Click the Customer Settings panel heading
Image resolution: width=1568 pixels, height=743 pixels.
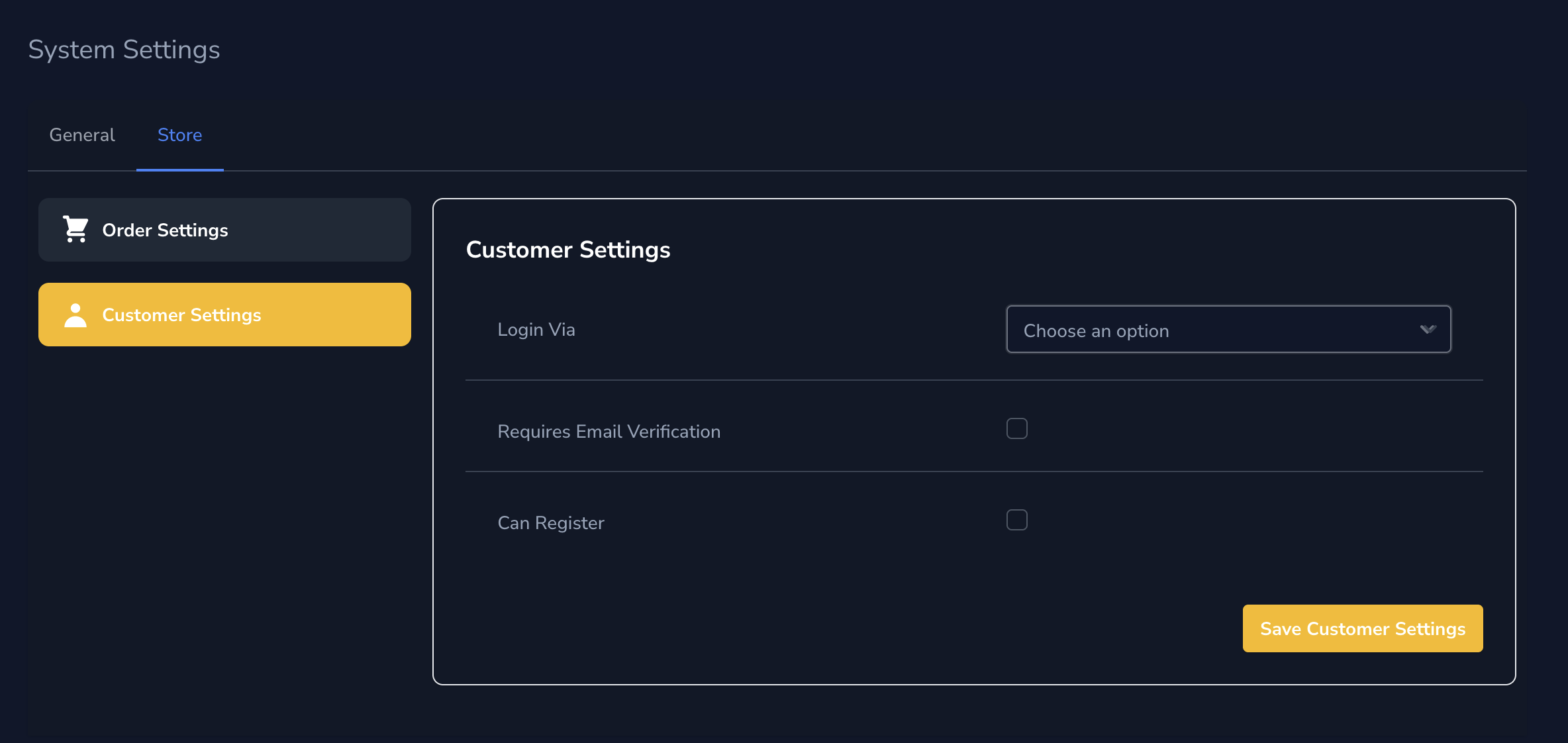click(567, 250)
